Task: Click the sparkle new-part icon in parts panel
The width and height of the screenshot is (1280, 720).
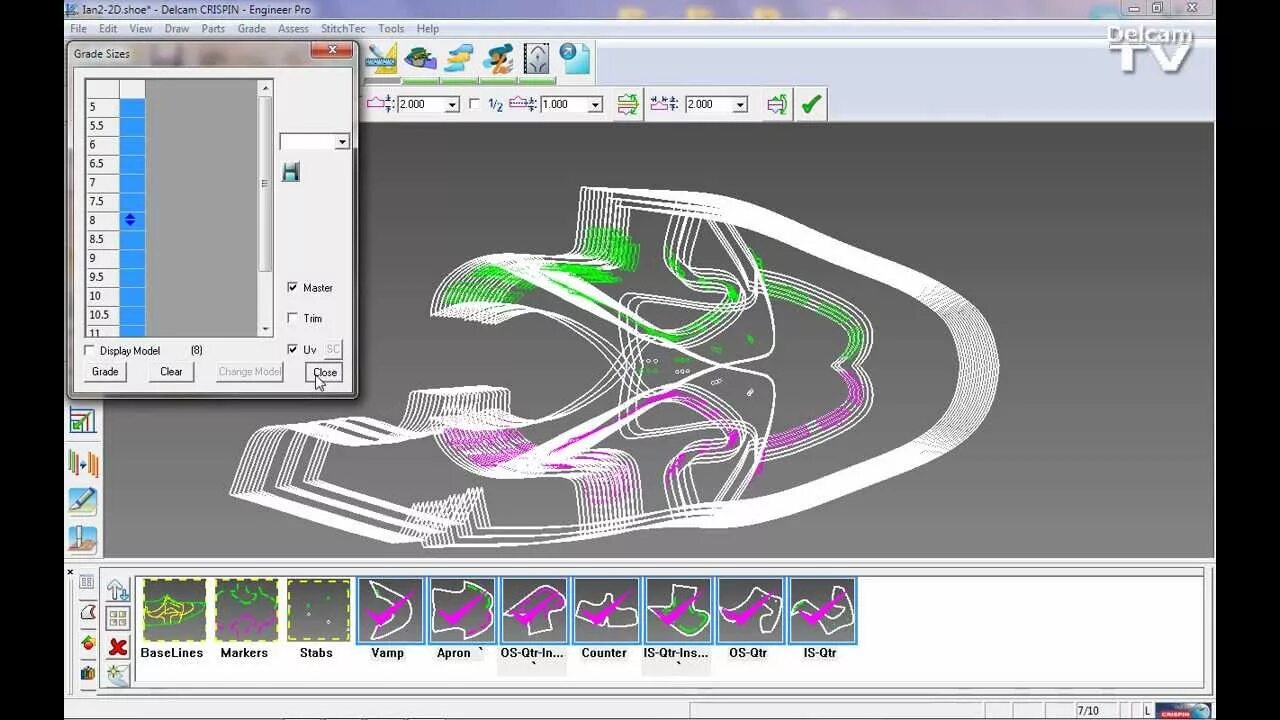Action: [118, 675]
